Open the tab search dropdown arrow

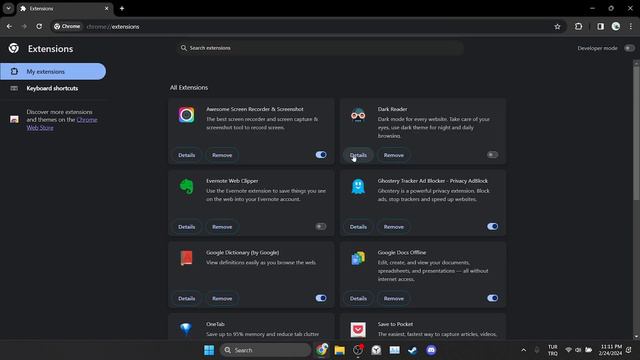[x=8, y=8]
